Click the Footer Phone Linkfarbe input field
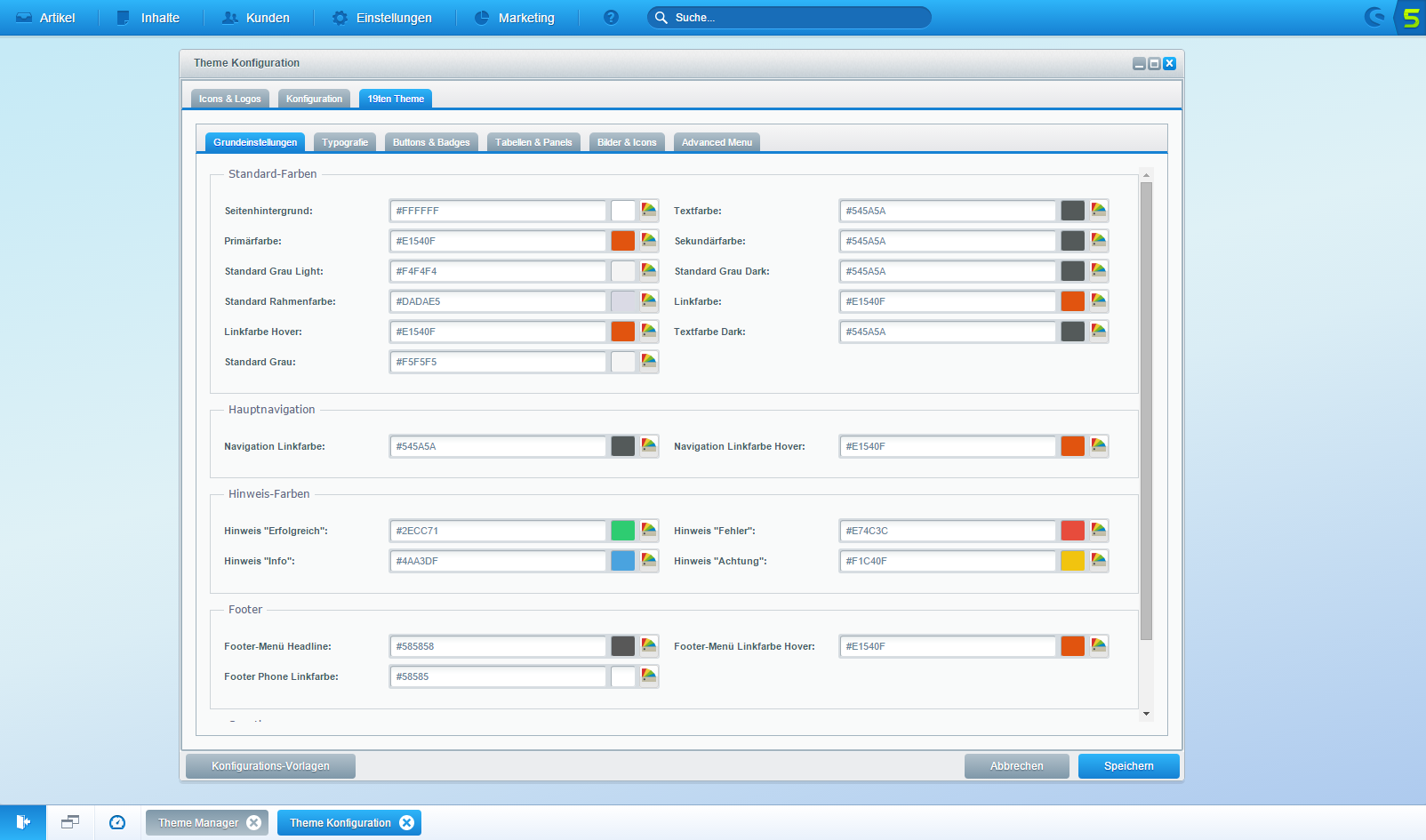 click(x=499, y=676)
